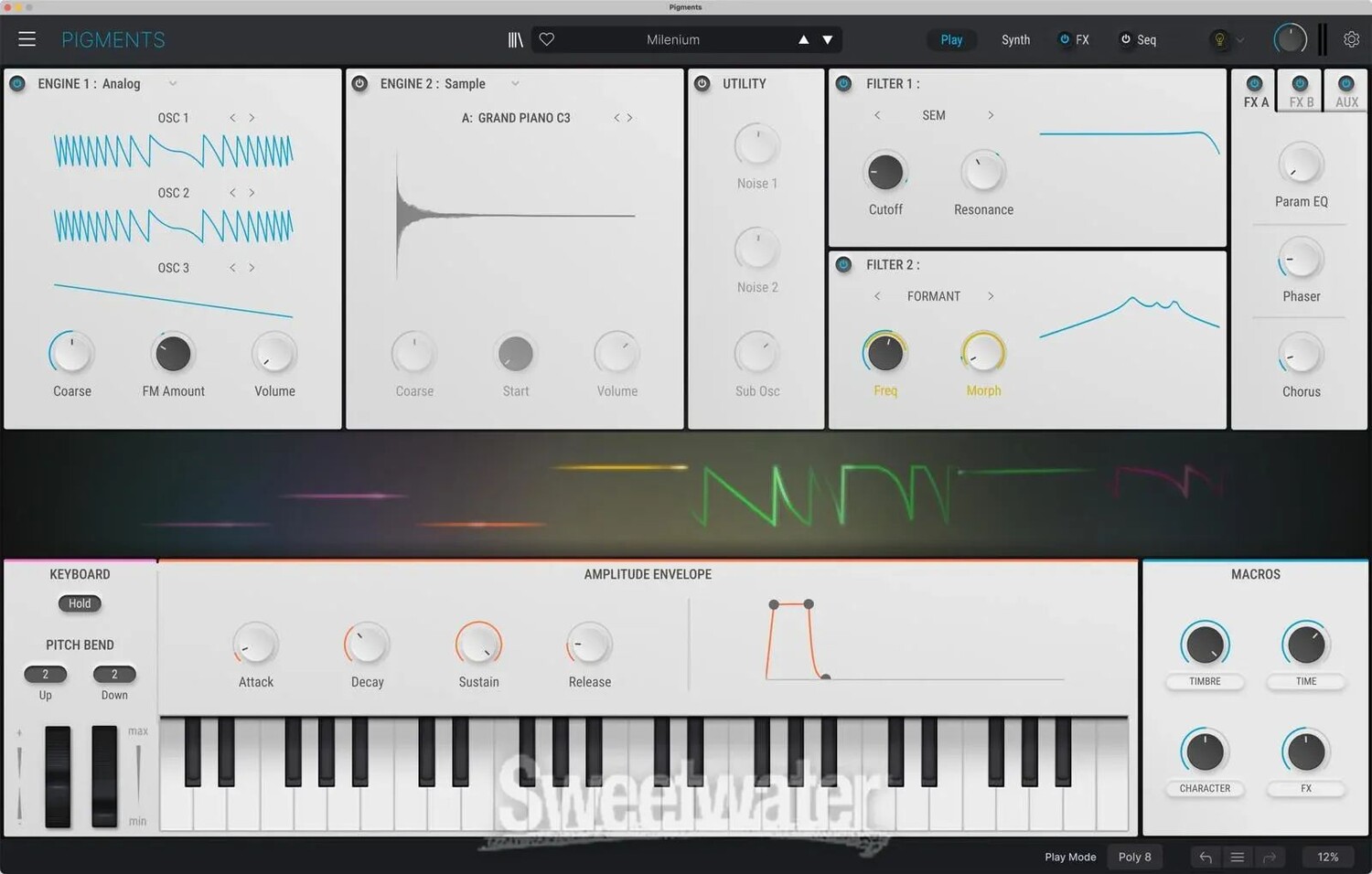The height and width of the screenshot is (874, 1372).
Task: Favorite the Milenium preset with heart icon
Action: [547, 39]
